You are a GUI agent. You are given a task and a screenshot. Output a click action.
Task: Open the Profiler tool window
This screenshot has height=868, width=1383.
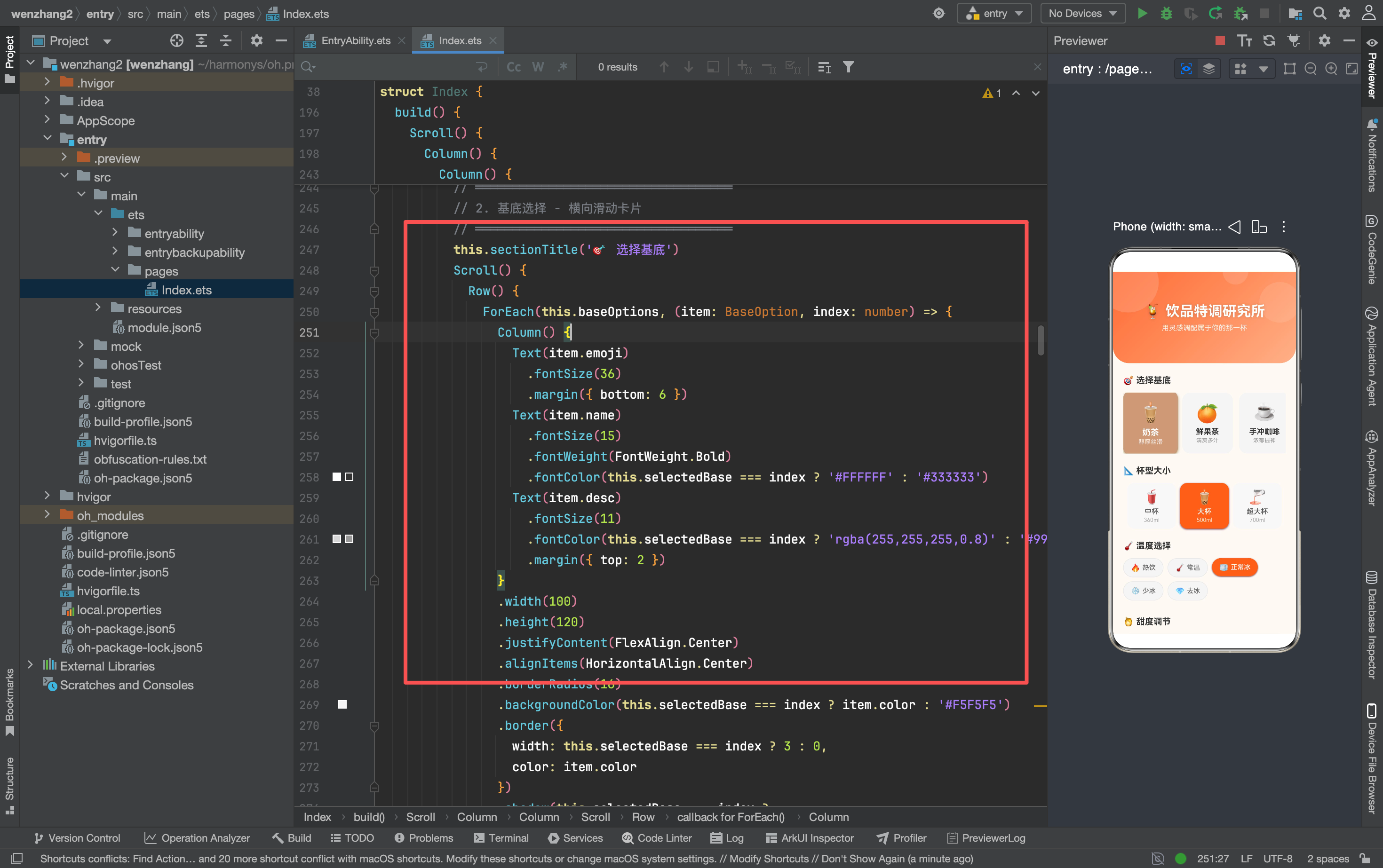click(901, 837)
